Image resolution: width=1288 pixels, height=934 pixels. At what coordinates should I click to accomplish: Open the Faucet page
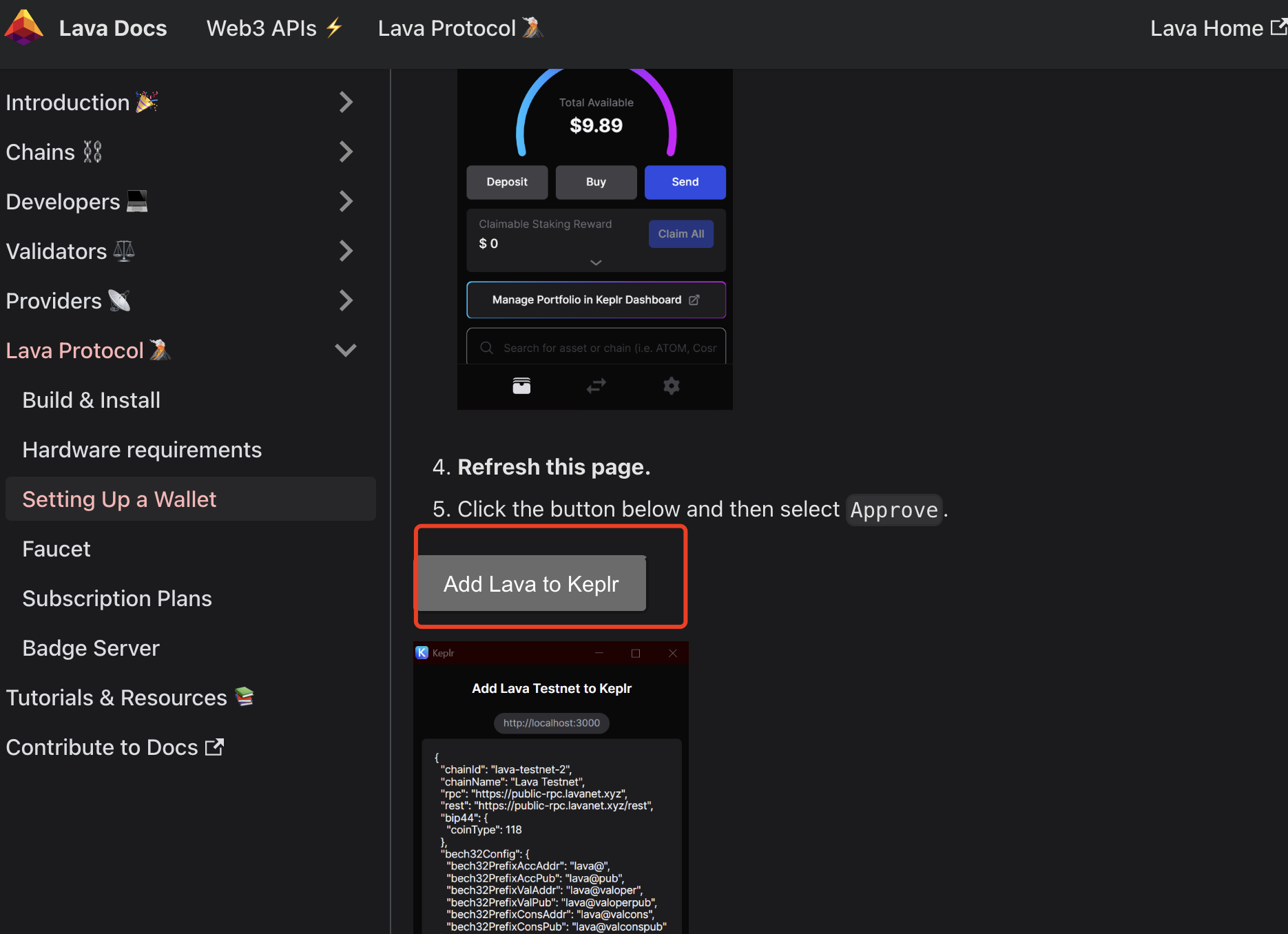pyautogui.click(x=56, y=549)
